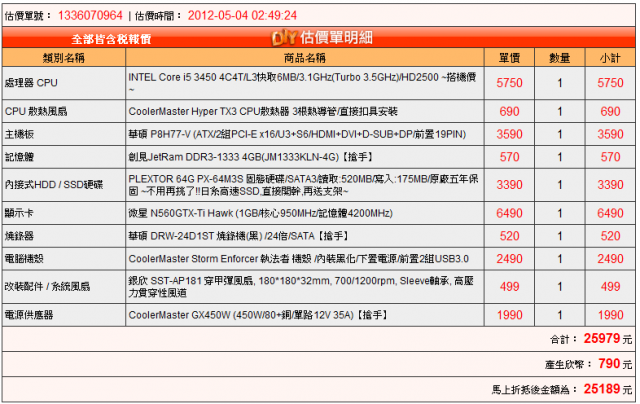Click subtotal 2490 in the case row
This screenshot has width=640, height=404.
tap(610, 259)
